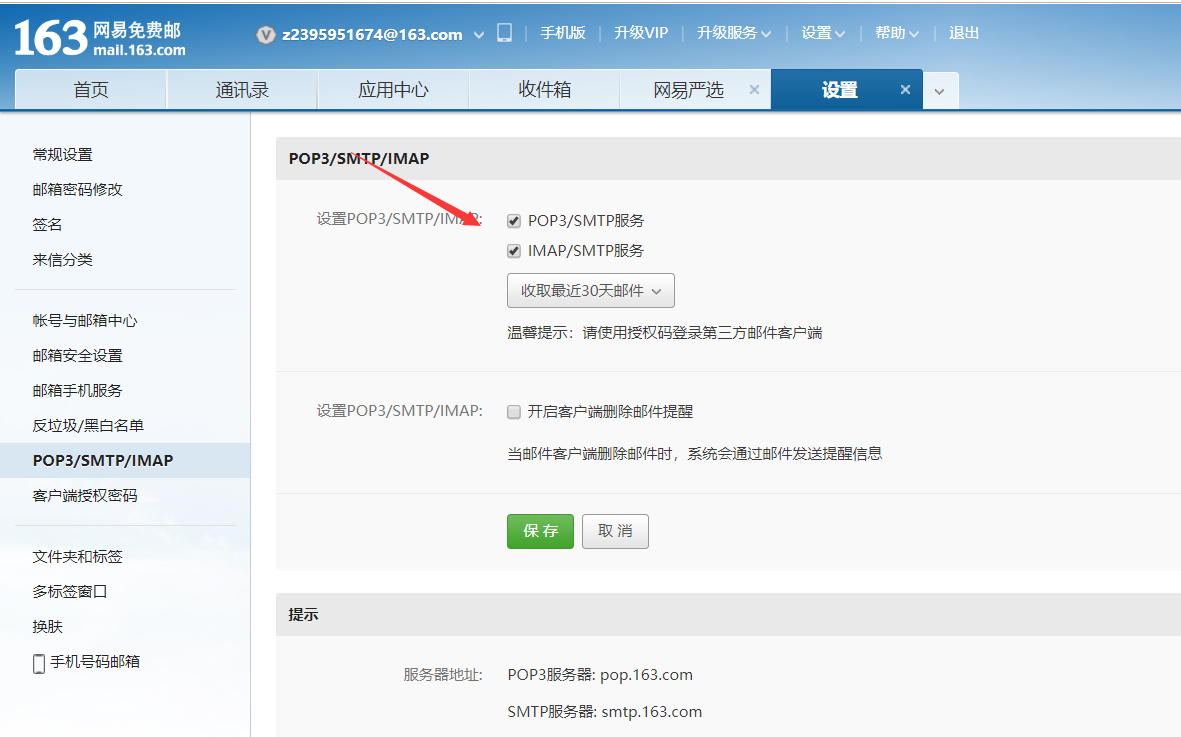Open the 帮助 dropdown menu
Image resolution: width=1181 pixels, height=737 pixels.
[896, 33]
